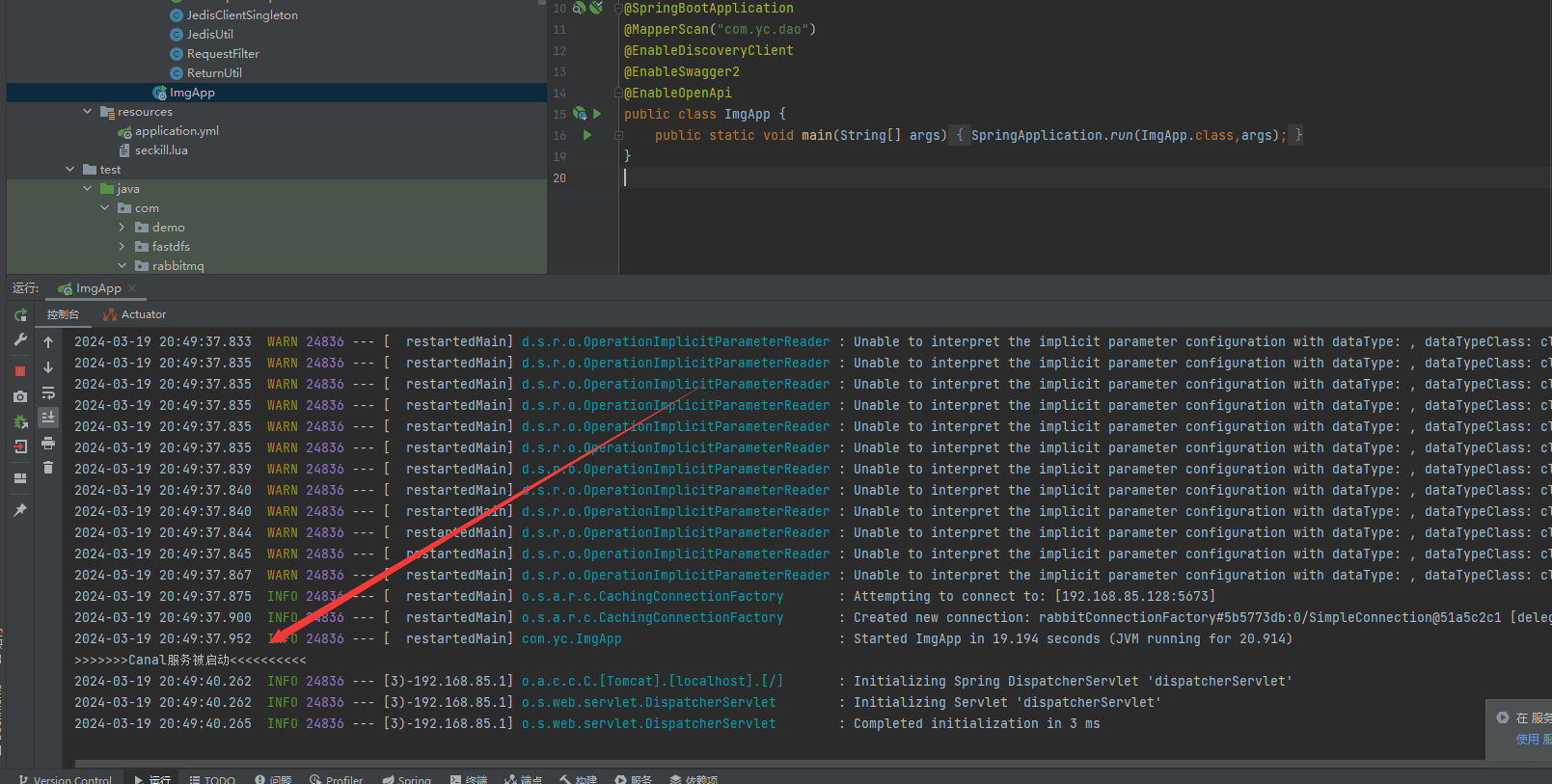Stop the running ImgApp process

(x=20, y=370)
